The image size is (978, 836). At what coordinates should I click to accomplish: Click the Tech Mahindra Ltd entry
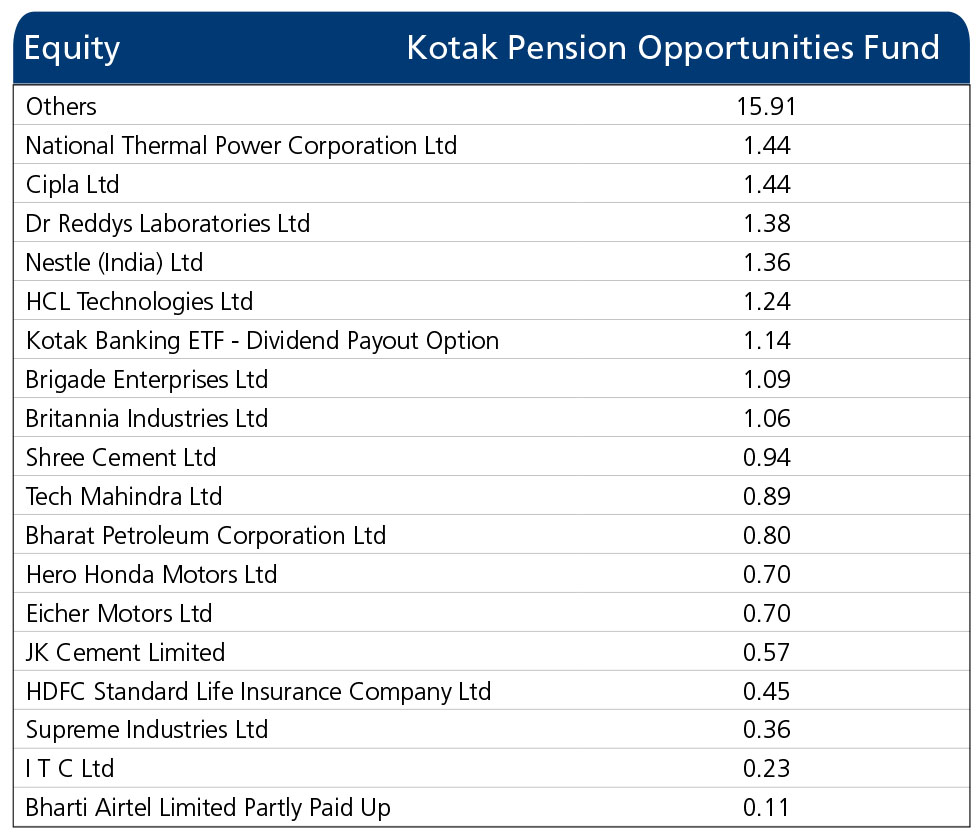123,497
